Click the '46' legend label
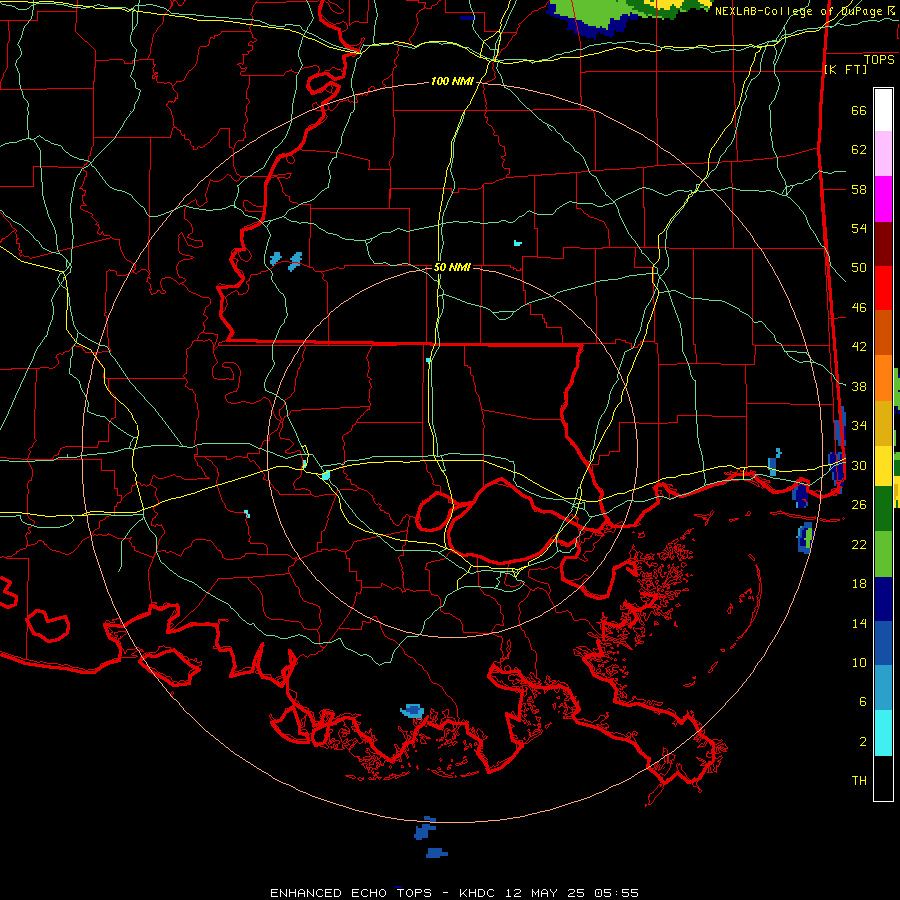Image resolution: width=900 pixels, height=900 pixels. 859,308
